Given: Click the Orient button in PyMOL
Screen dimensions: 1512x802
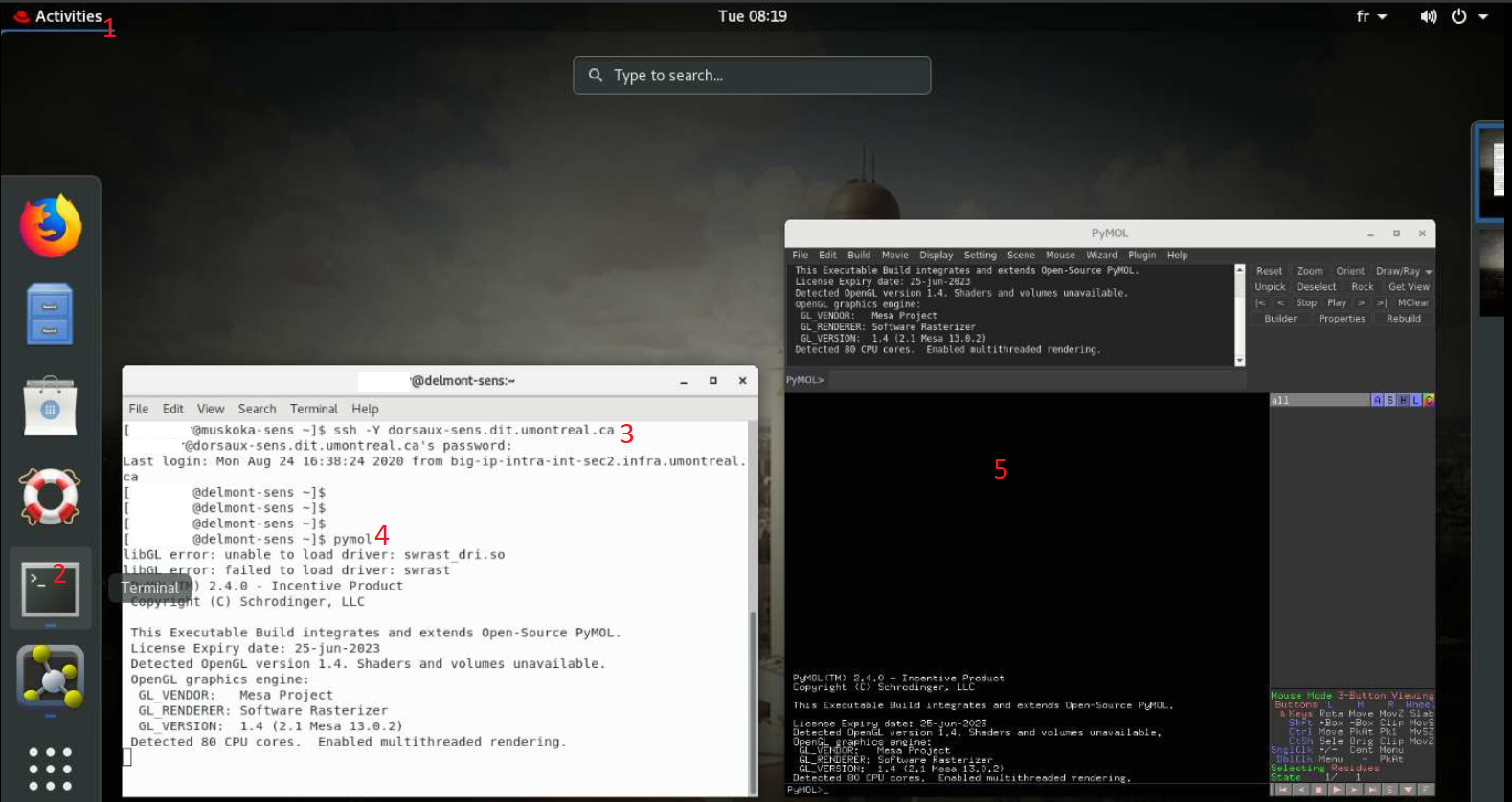Looking at the screenshot, I should click(1350, 272).
